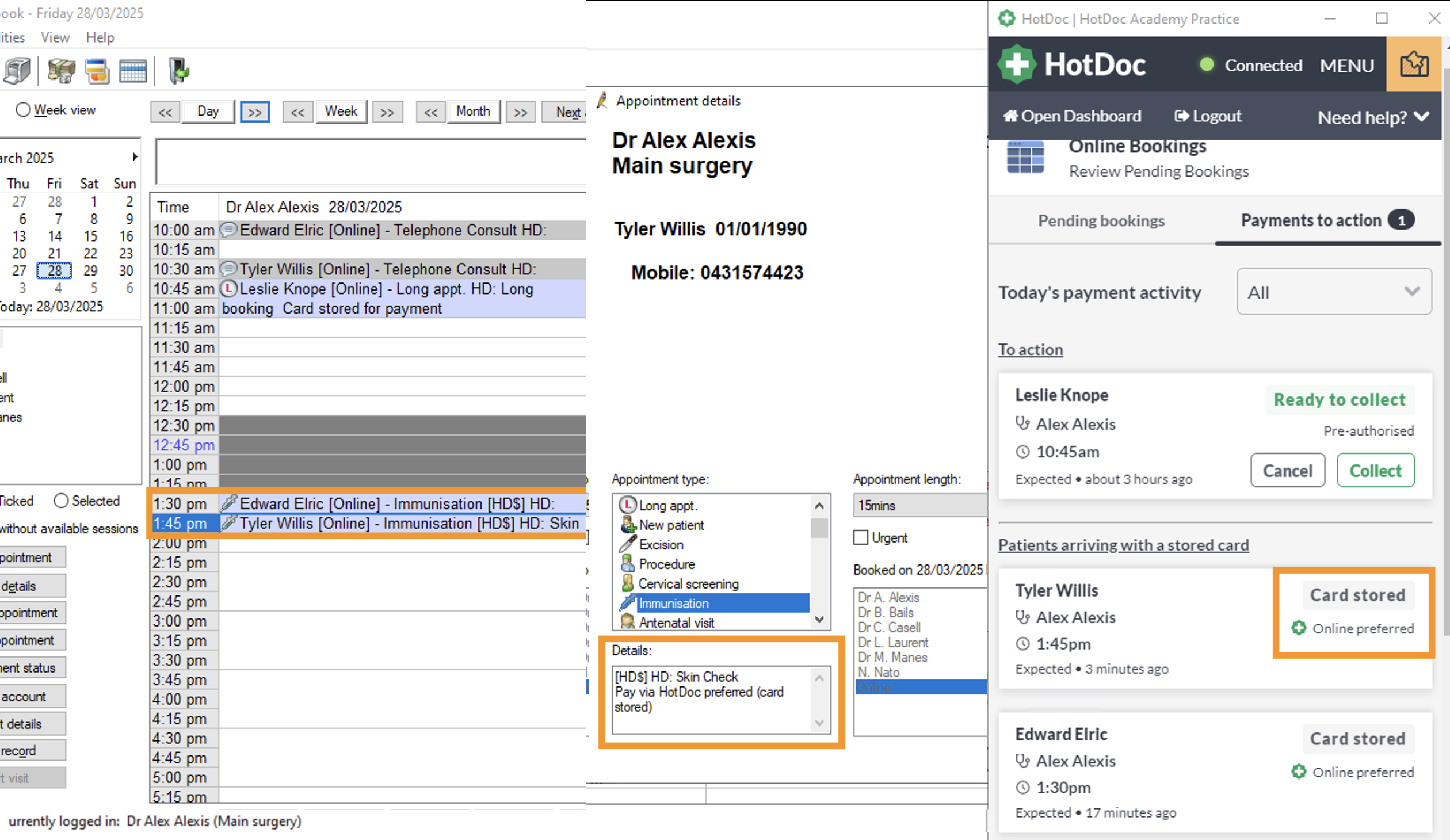Click the orange inbox icon in HotDoc header
1450x840 pixels.
(x=1414, y=64)
